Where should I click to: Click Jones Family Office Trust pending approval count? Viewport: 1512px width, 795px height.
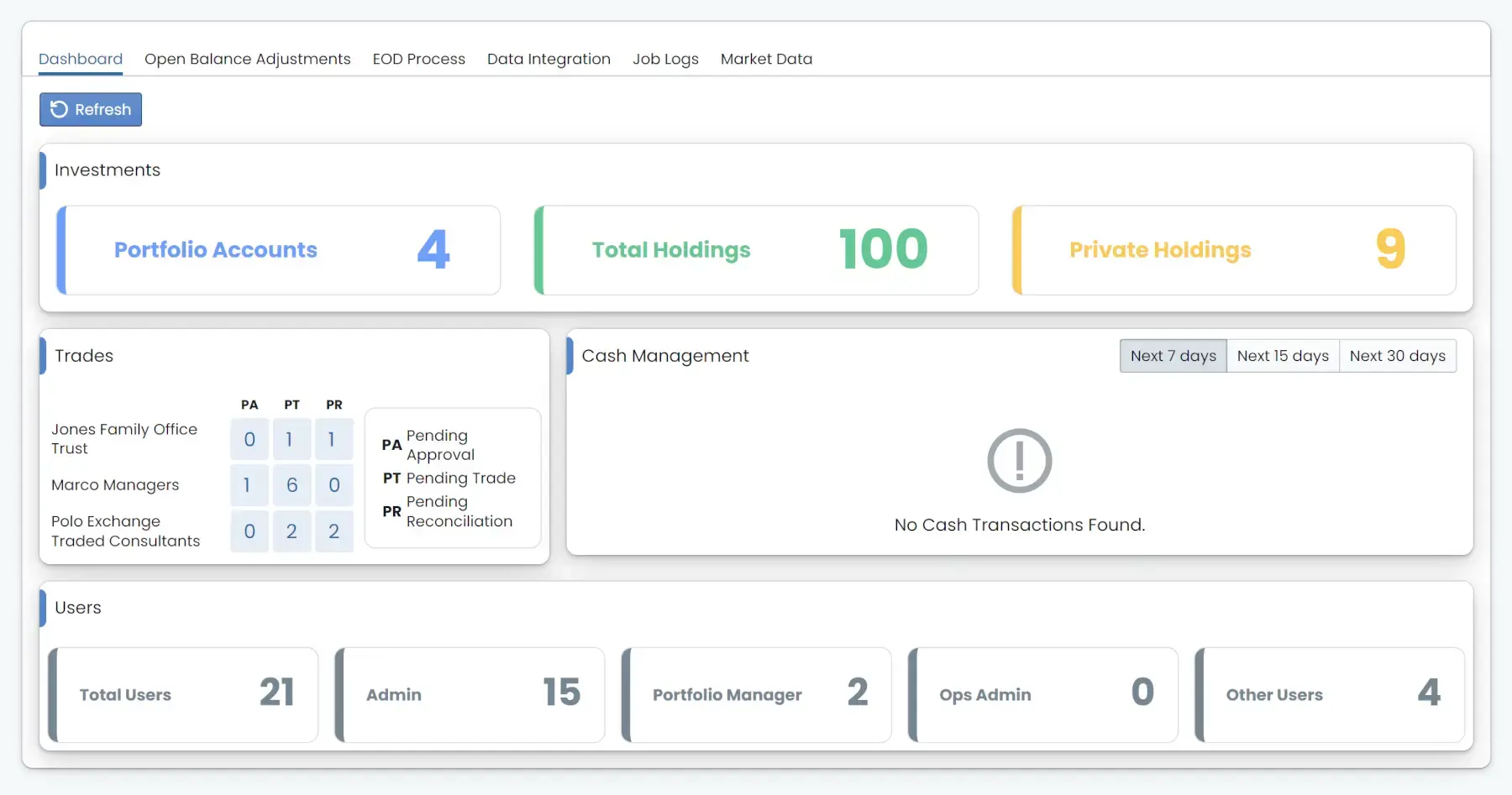pos(249,439)
